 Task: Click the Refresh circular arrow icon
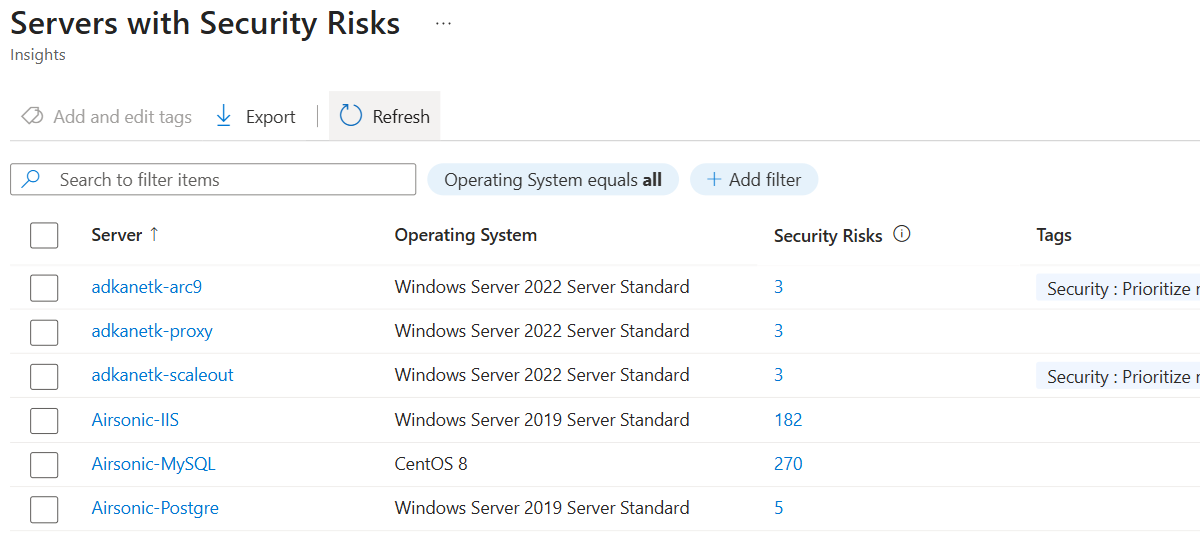351,116
